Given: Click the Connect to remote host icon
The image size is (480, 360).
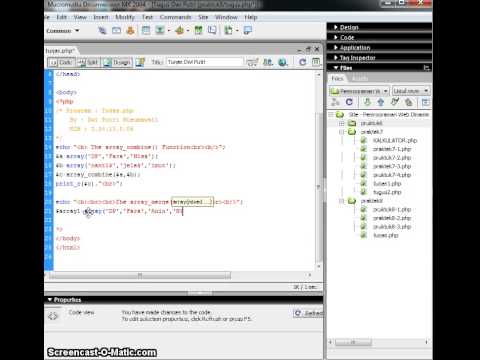Looking at the screenshot, I should 335,102.
